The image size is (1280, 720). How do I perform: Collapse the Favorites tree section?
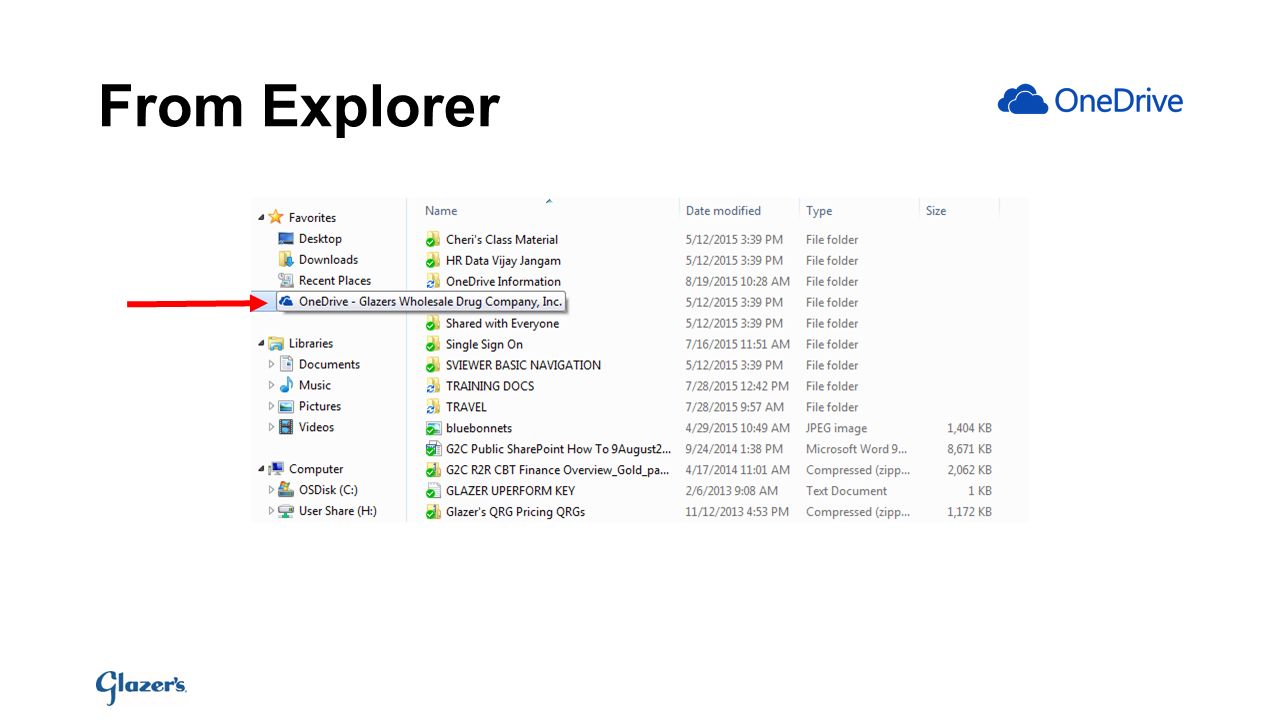coord(262,218)
